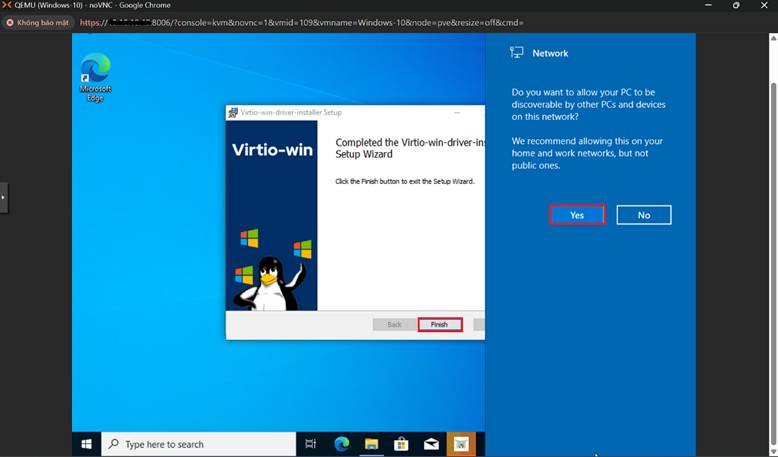Select the Virtio installer taskbar icon
Image resolution: width=778 pixels, height=457 pixels.
(461, 444)
